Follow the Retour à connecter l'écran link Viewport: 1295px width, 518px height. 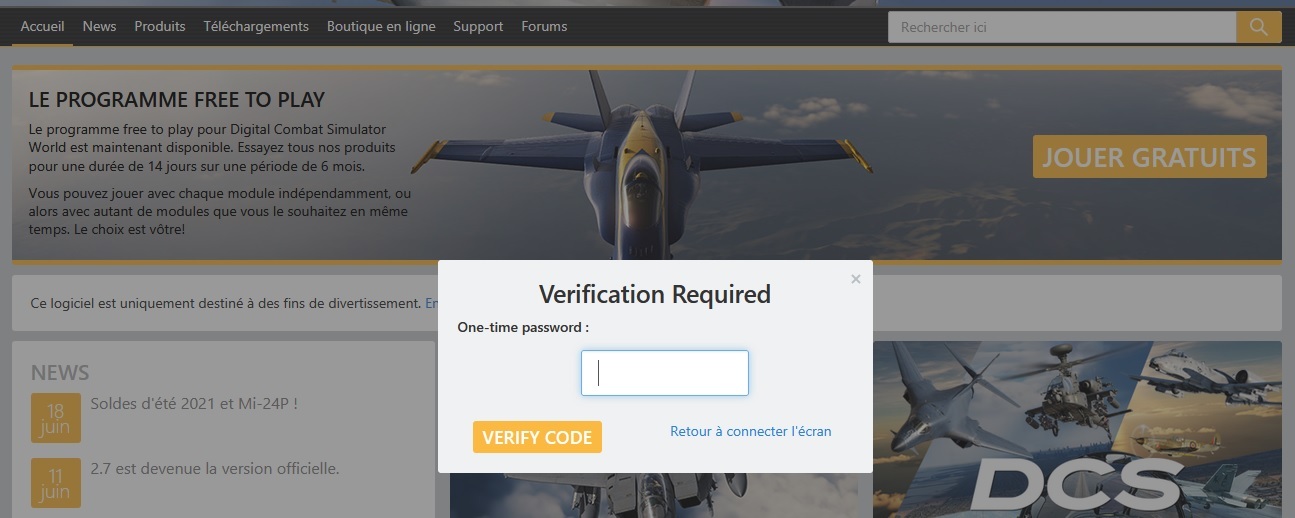click(x=751, y=431)
